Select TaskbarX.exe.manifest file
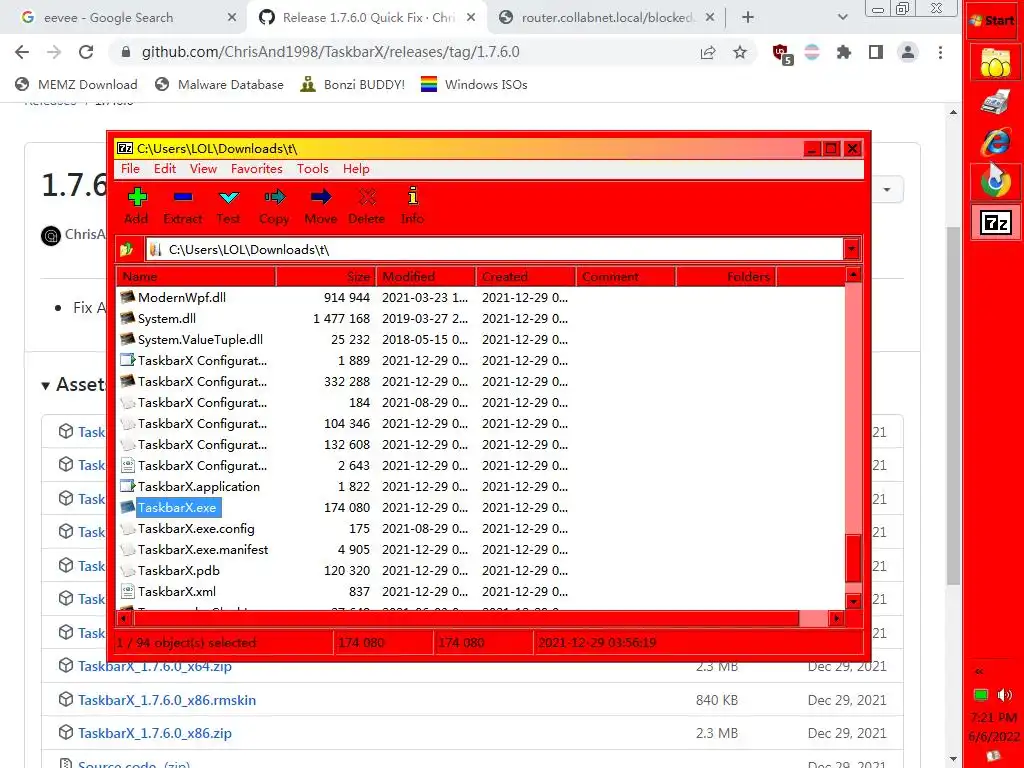 pos(202,549)
